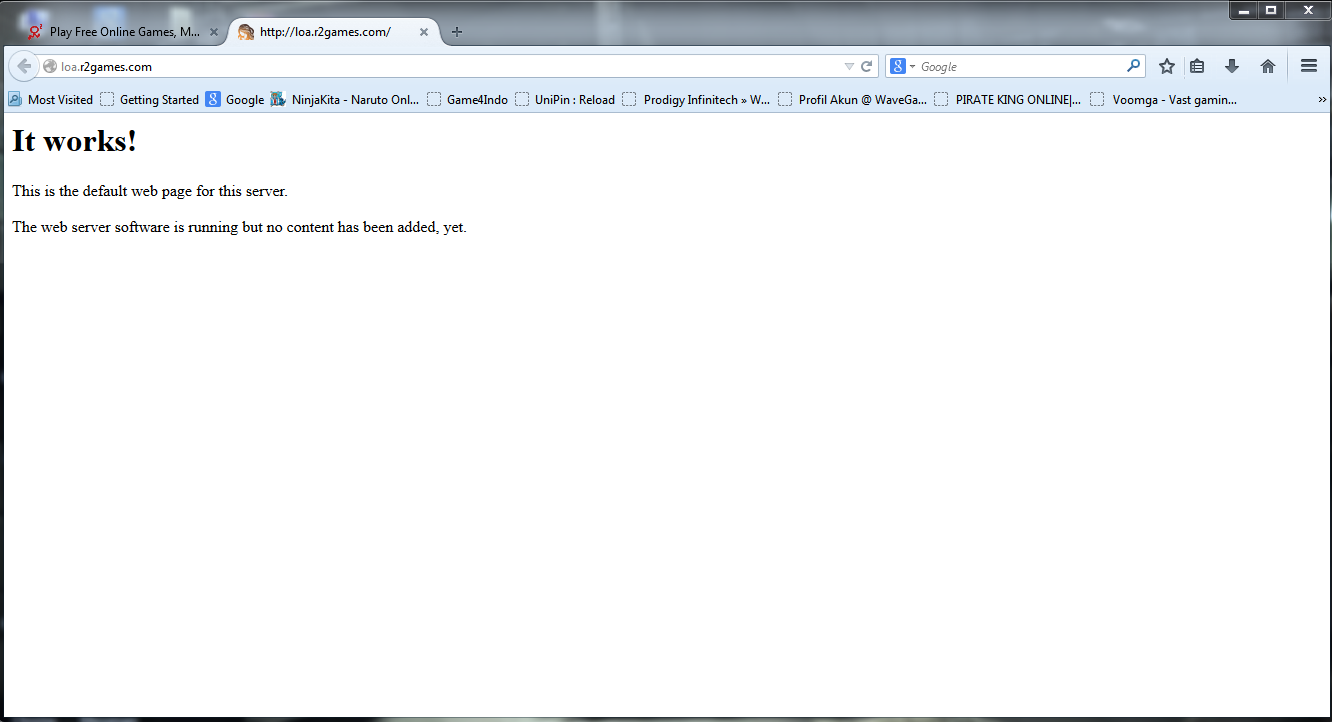The image size is (1332, 722).
Task: Open the Firefox hamburger menu
Action: point(1308,66)
